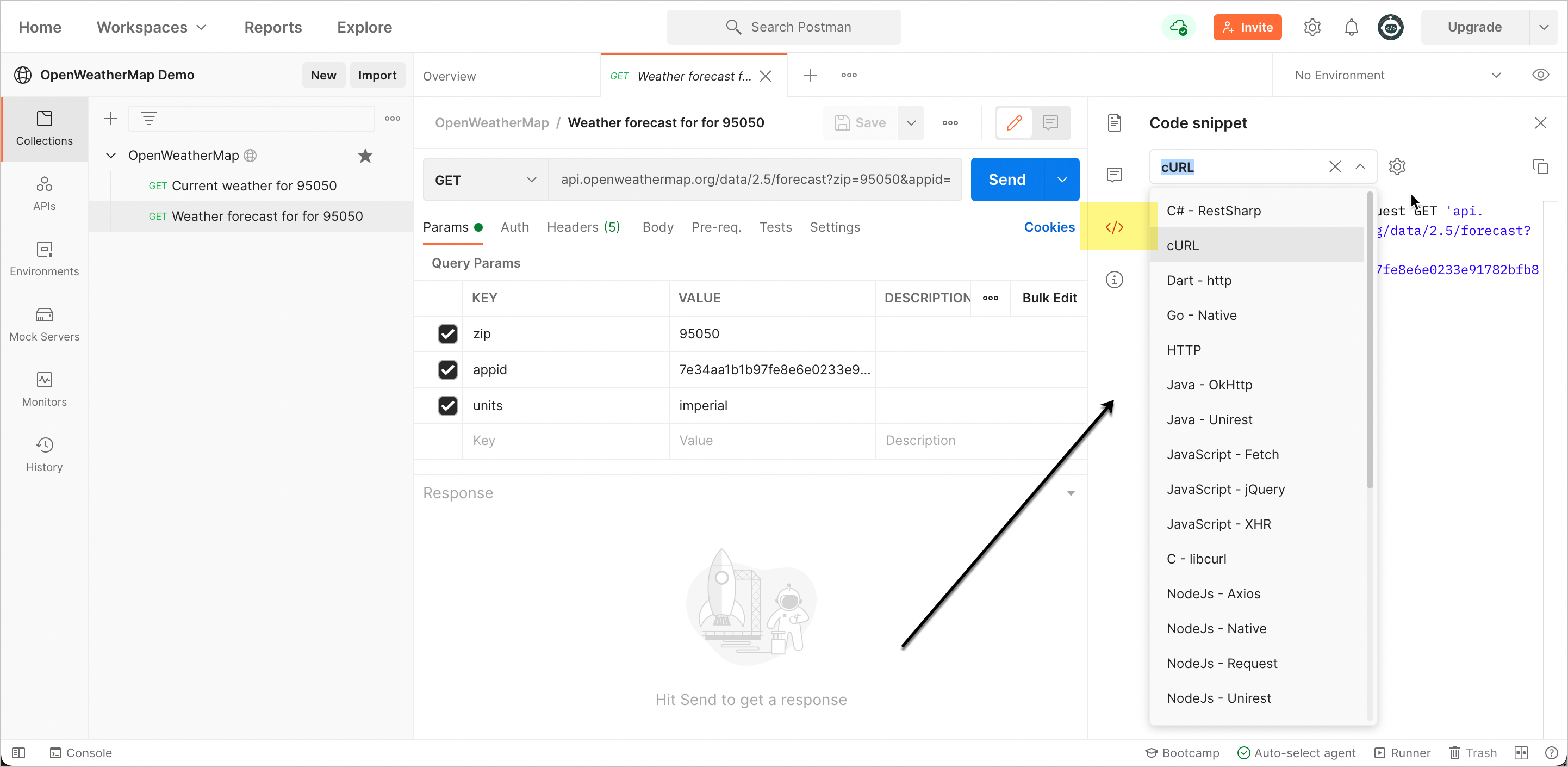Choose Java - OkHttp in language list
The height and width of the screenshot is (767, 1568).
1258,385
